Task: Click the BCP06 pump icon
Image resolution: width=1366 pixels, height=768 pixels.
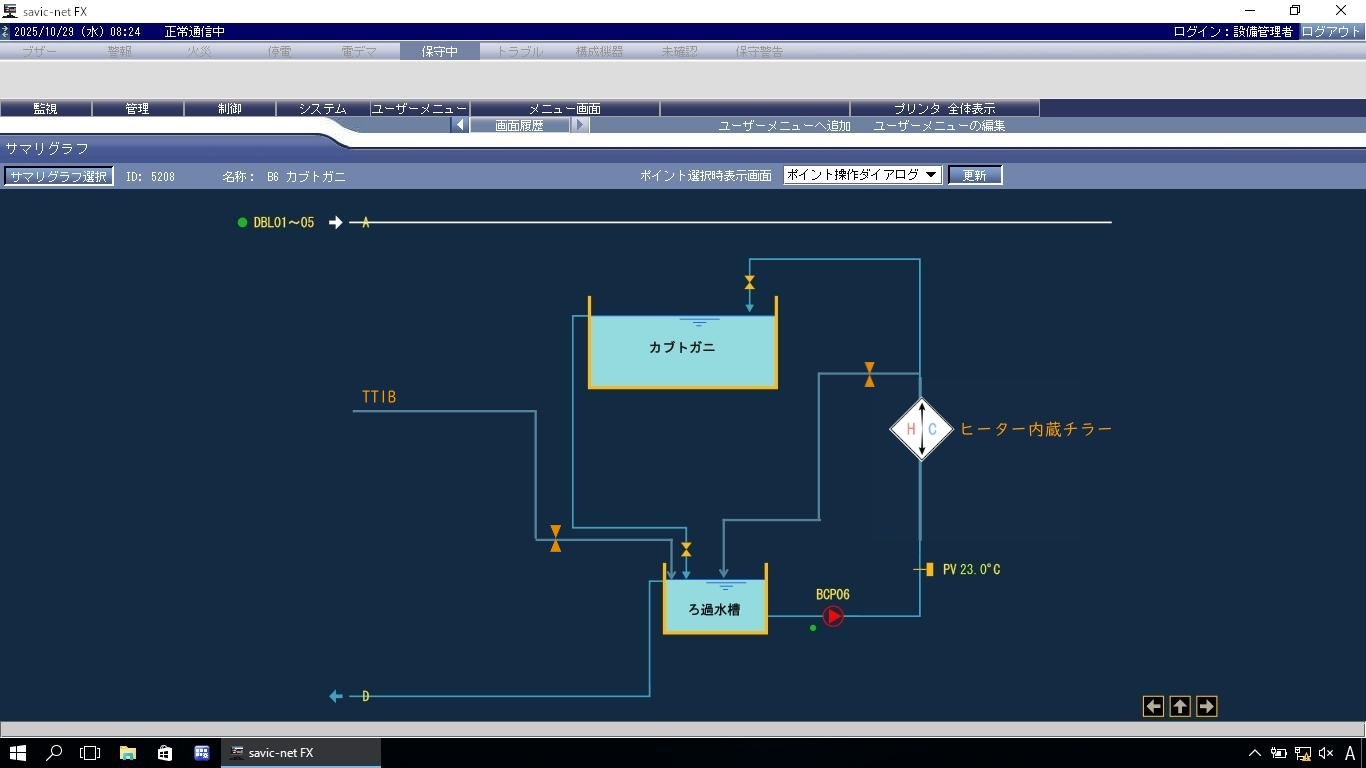Action: 833,616
